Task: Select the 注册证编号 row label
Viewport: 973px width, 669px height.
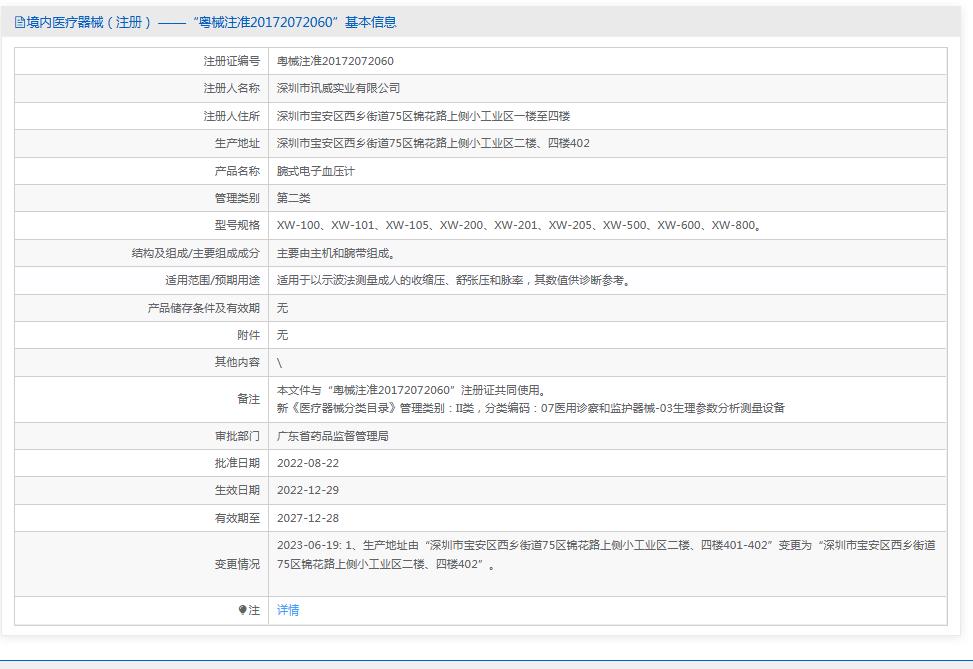Action: pyautogui.click(x=230, y=60)
